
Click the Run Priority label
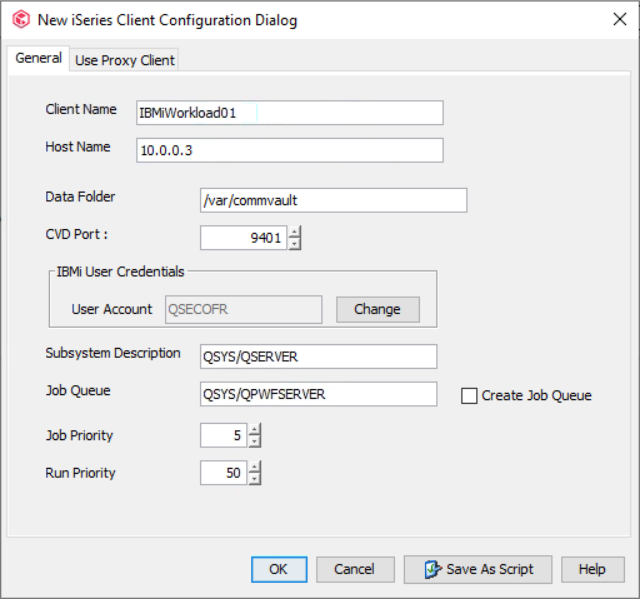[80, 473]
